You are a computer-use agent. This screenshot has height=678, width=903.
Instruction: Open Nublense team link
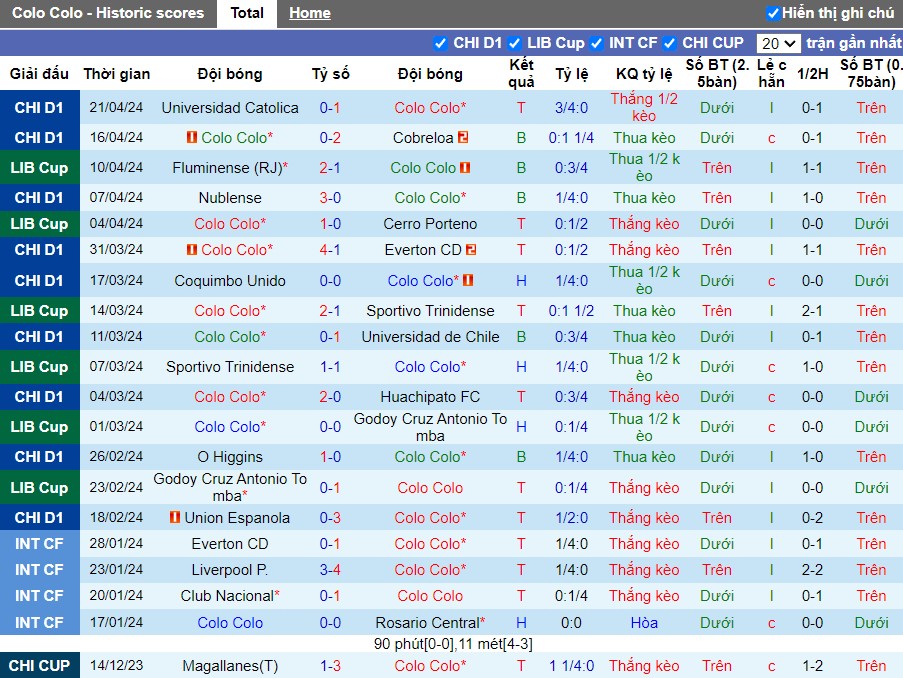230,198
